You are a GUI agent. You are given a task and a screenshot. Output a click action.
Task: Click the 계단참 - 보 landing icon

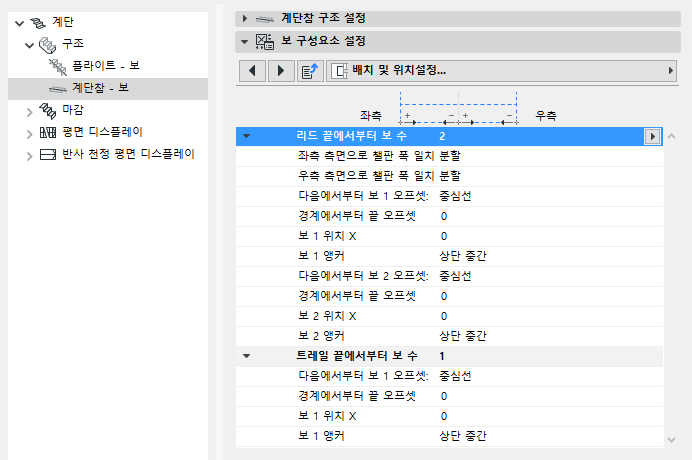pos(58,89)
